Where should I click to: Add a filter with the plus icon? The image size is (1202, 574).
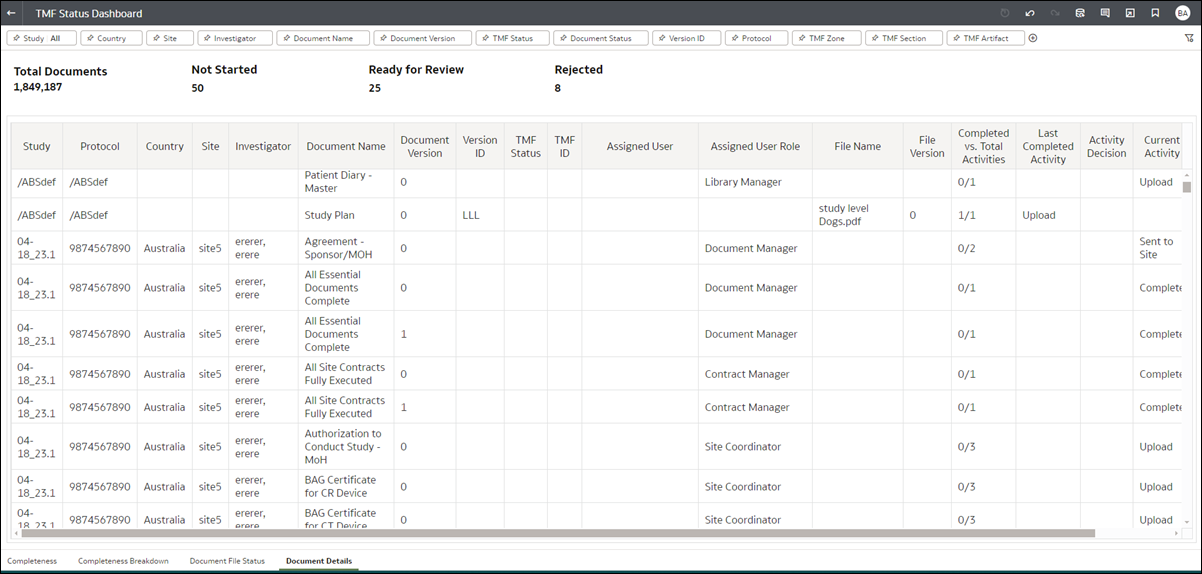1033,38
